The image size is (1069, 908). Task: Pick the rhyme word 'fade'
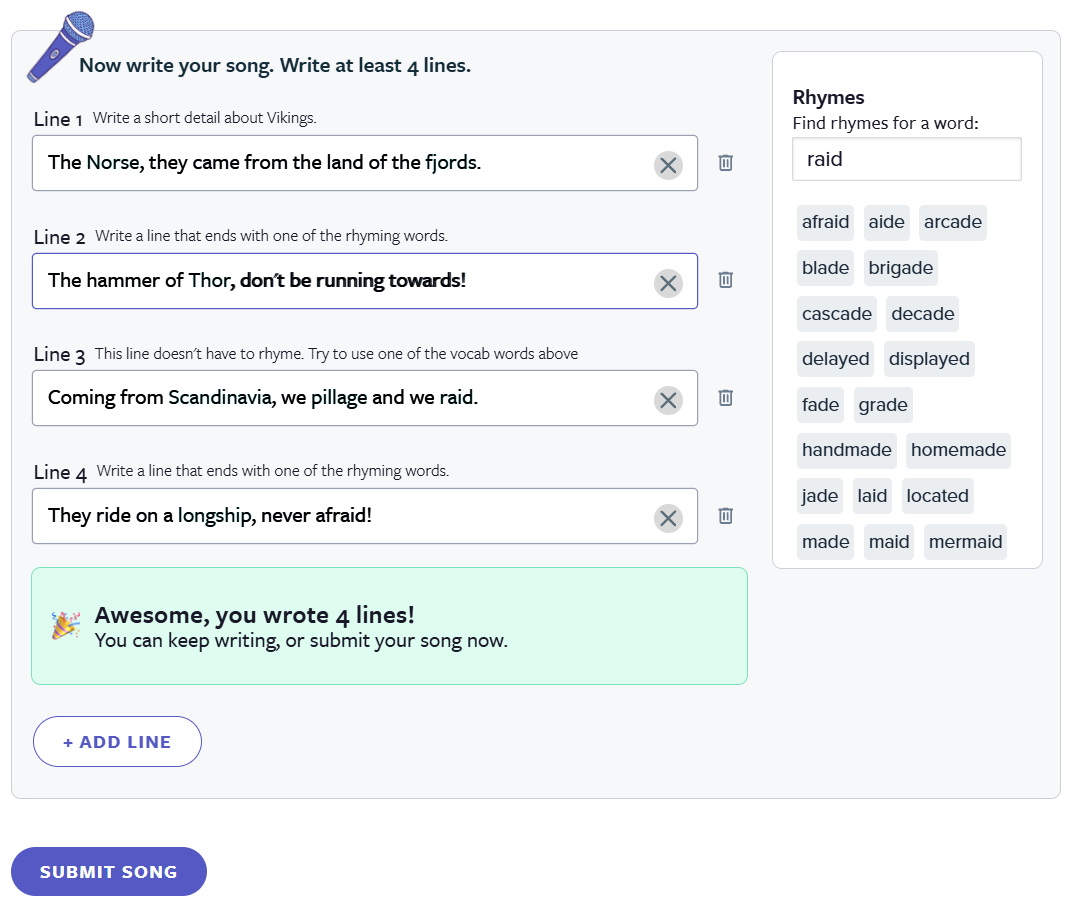point(821,405)
